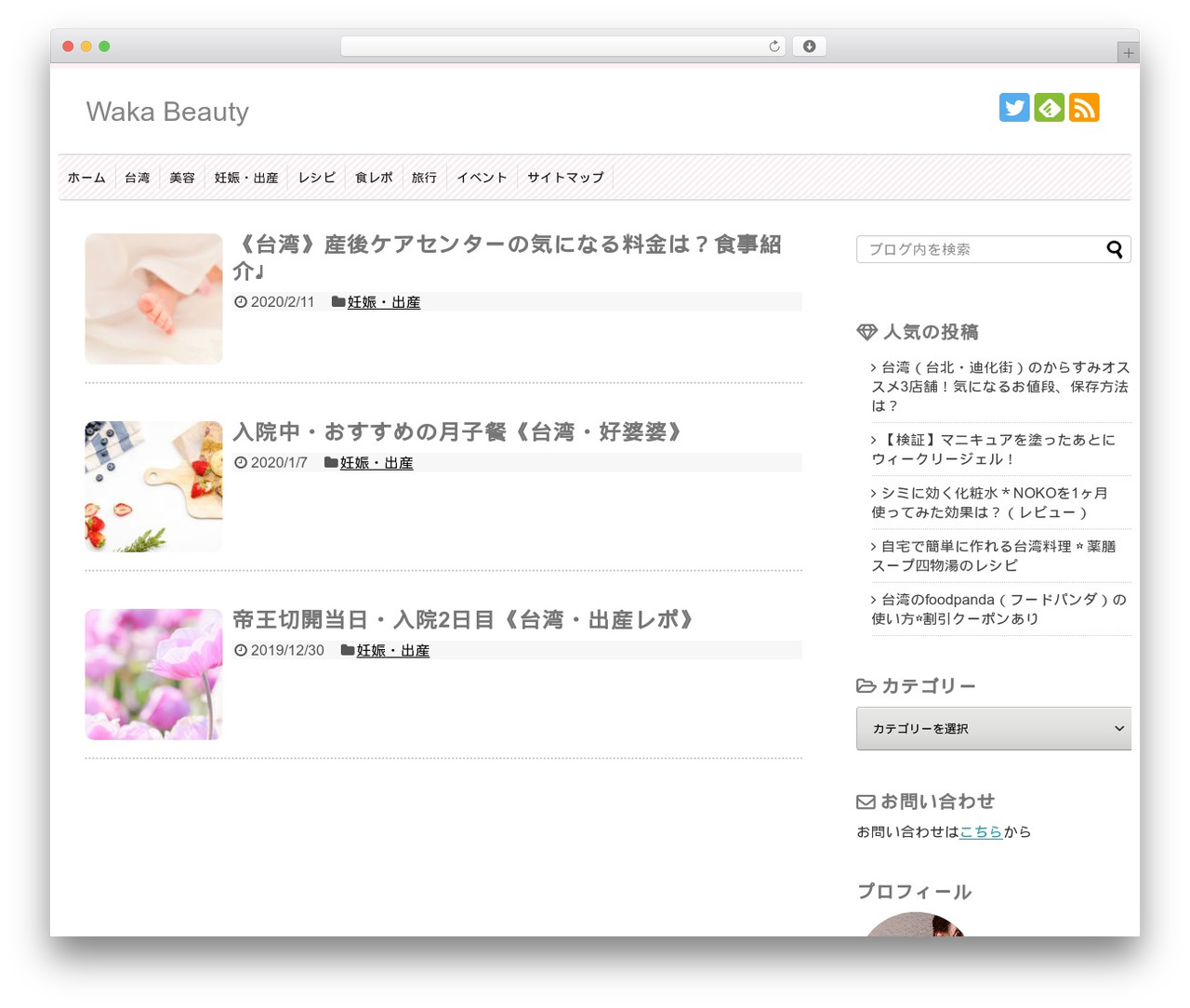The height and width of the screenshot is (1008, 1190).
Task: Open the 旅行 menu item
Action: (x=424, y=178)
